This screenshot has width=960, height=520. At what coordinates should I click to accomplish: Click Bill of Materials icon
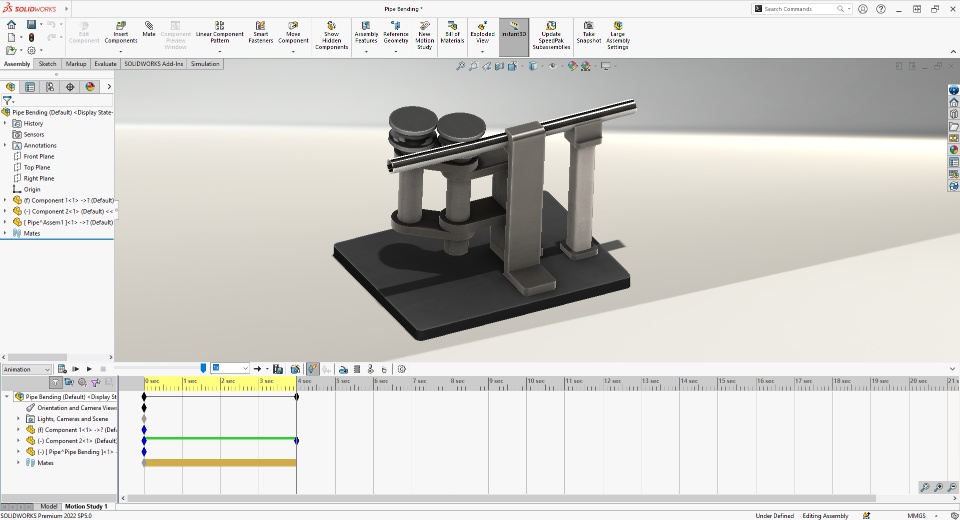pyautogui.click(x=452, y=31)
